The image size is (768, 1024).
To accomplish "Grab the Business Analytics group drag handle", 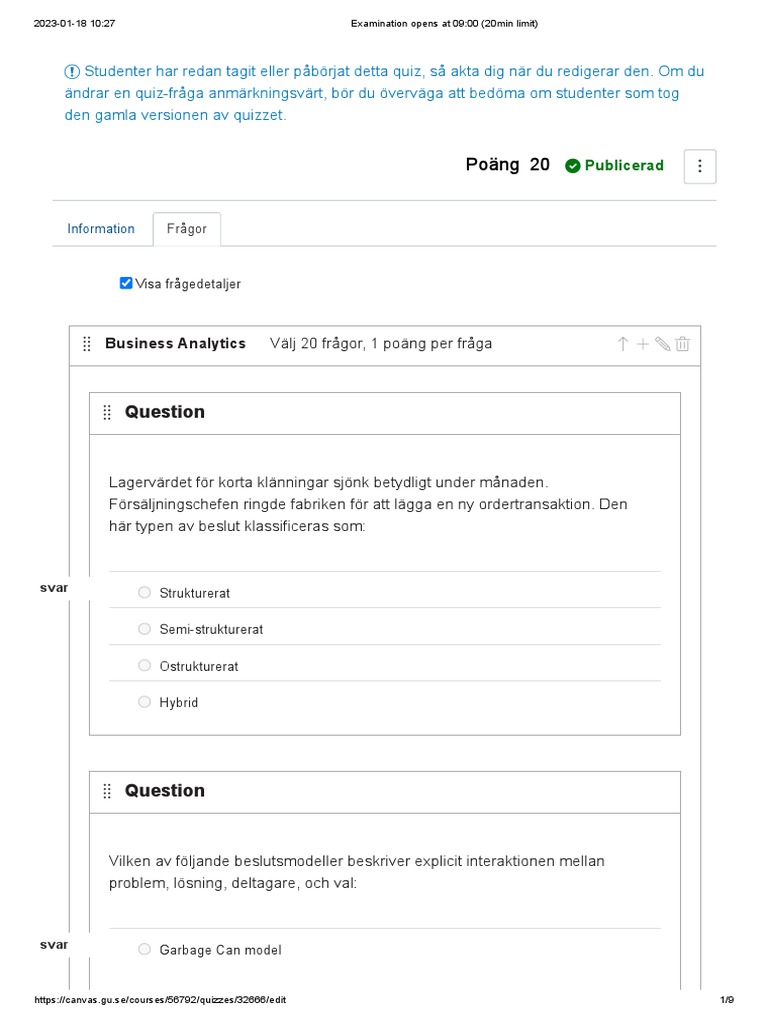I will point(86,344).
